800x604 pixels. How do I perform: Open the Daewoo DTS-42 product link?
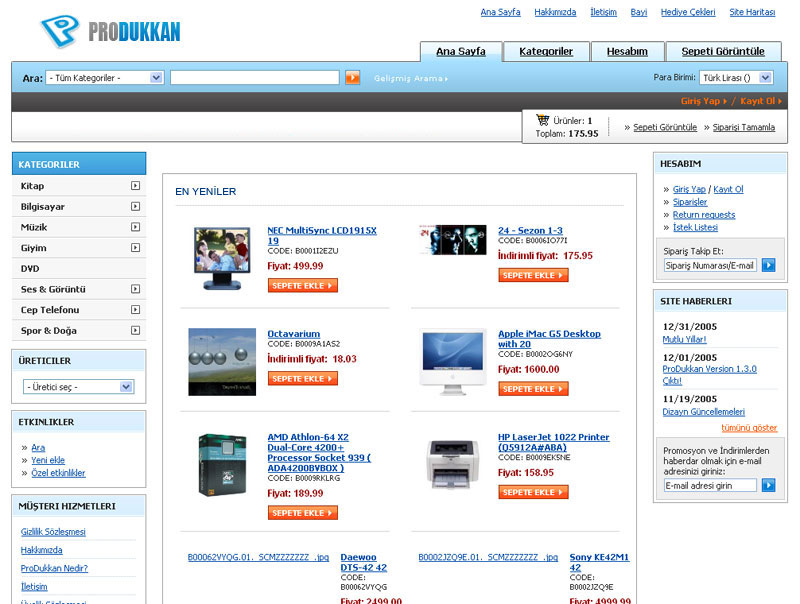364,562
